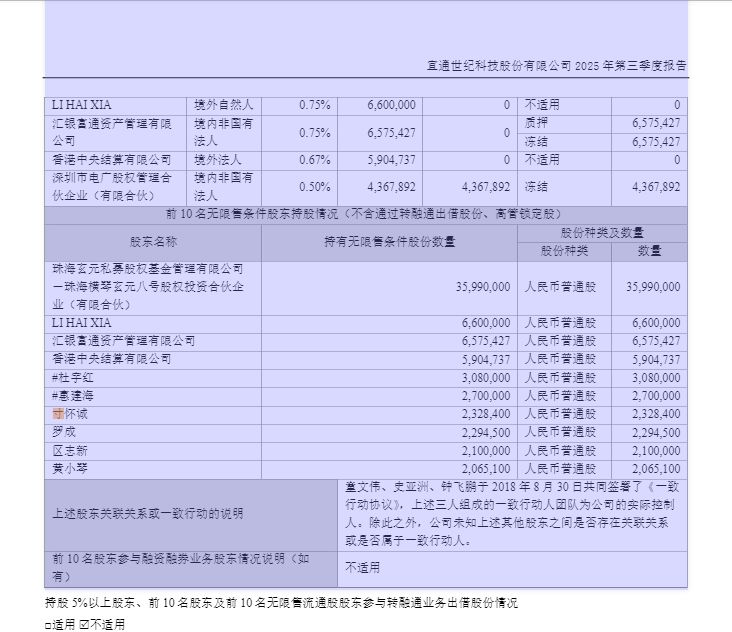Viewport: 732px width, 632px height.
Task: Click the 股份种类及数量 header cell
Action: click(x=602, y=232)
